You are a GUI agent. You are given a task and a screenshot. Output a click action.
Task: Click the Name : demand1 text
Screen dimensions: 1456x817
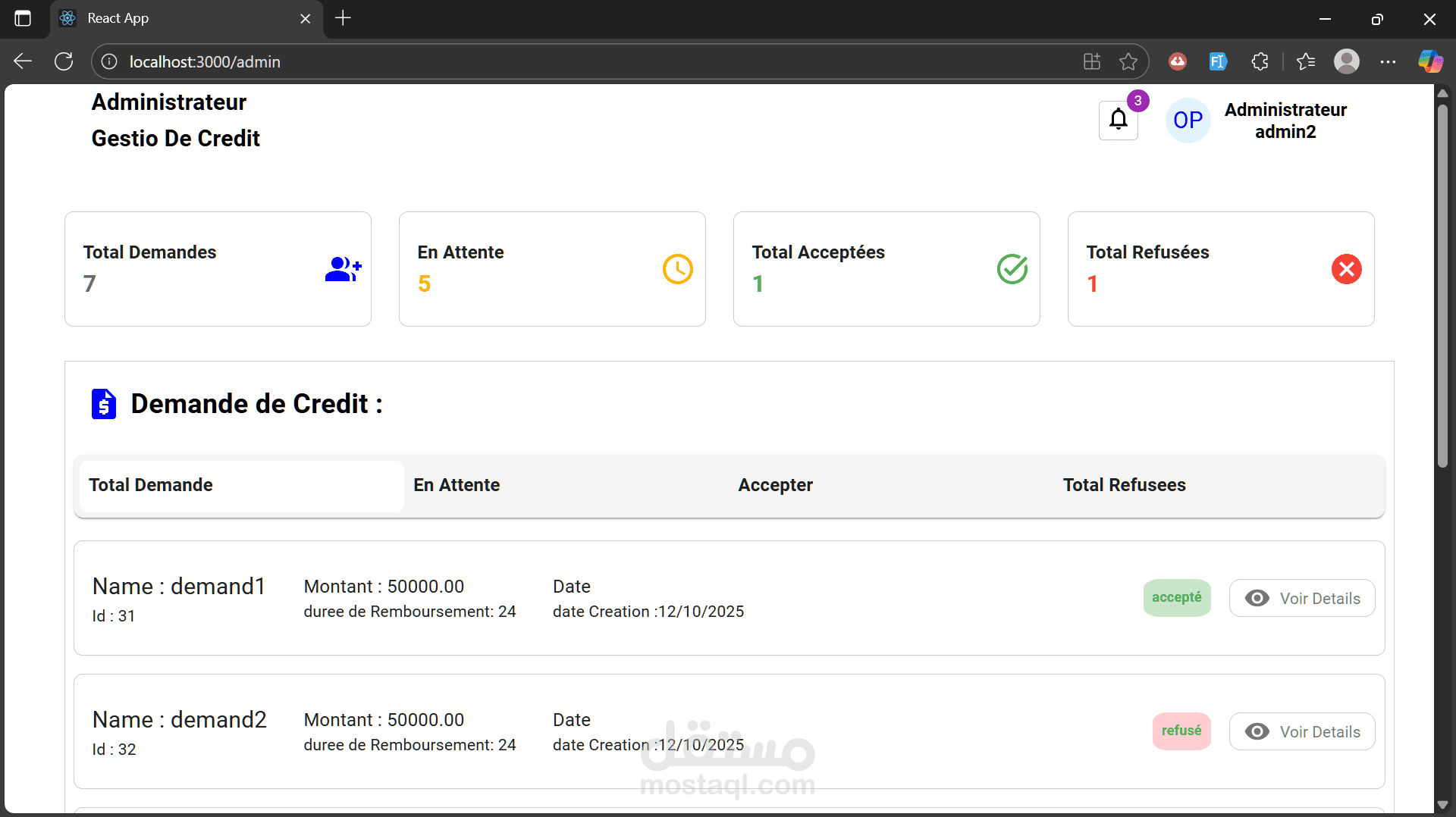click(179, 587)
